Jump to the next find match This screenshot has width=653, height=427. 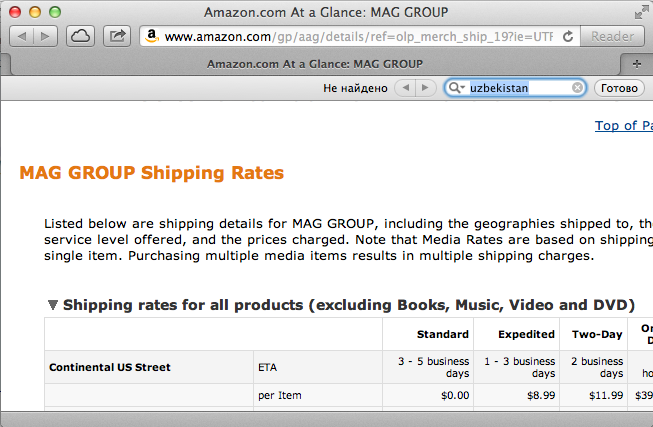pos(426,87)
